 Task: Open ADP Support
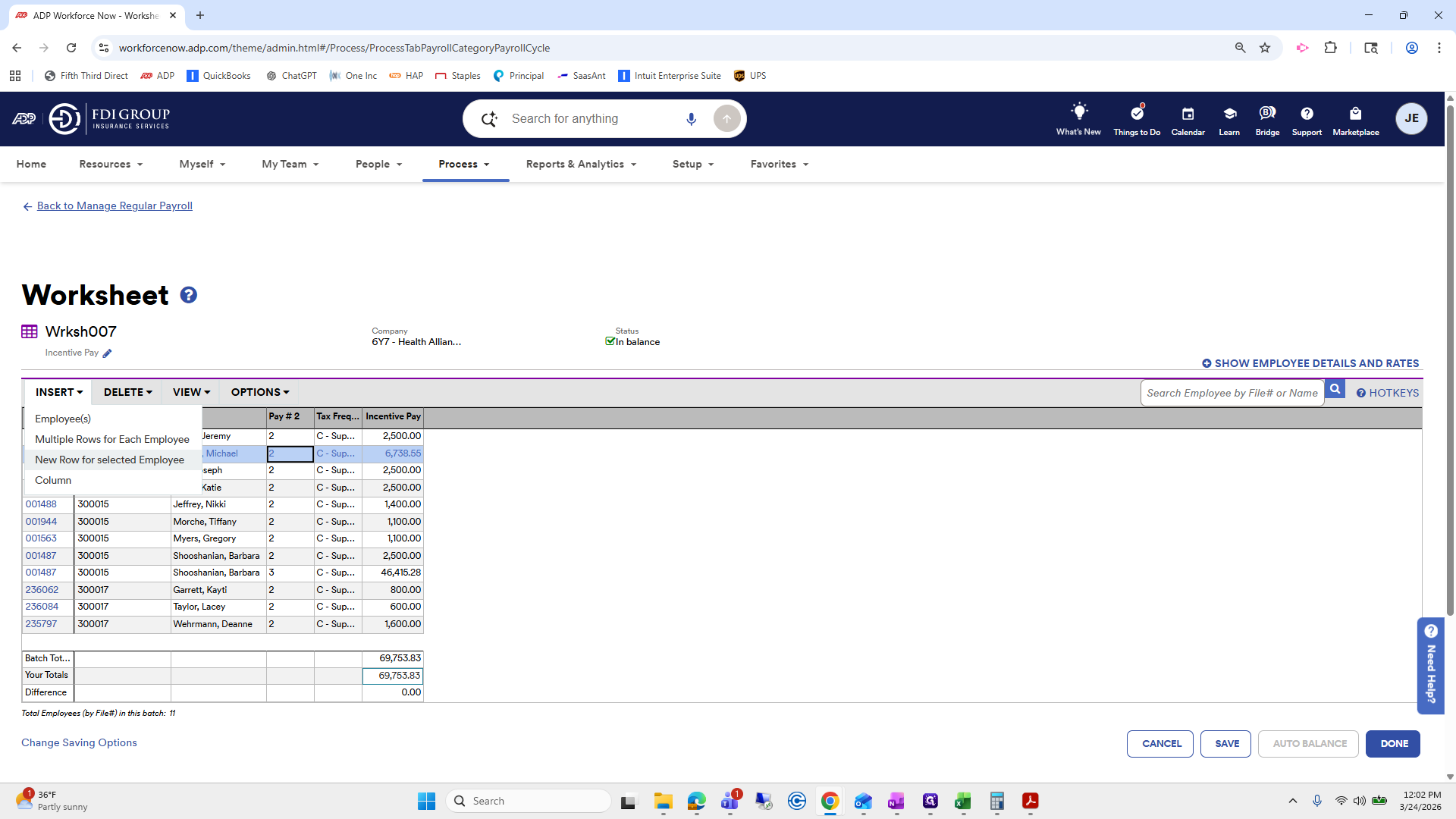1306,119
